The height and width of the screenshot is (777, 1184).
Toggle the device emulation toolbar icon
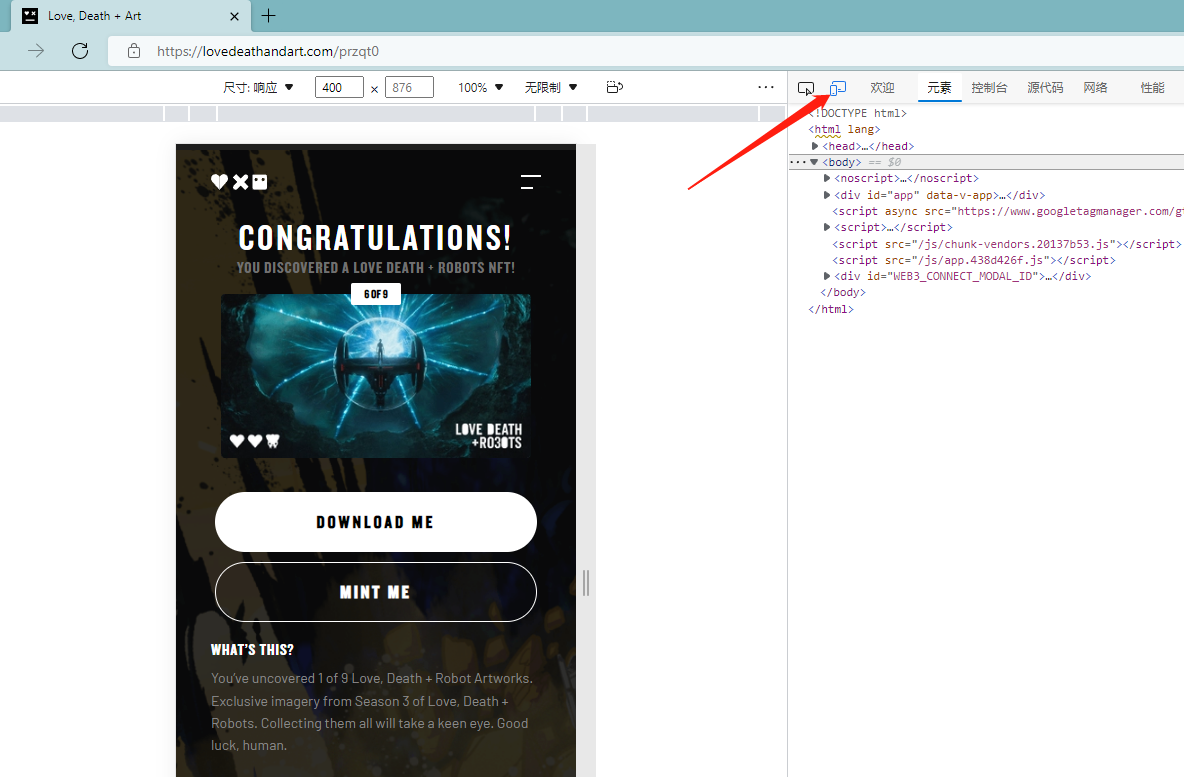(x=837, y=88)
